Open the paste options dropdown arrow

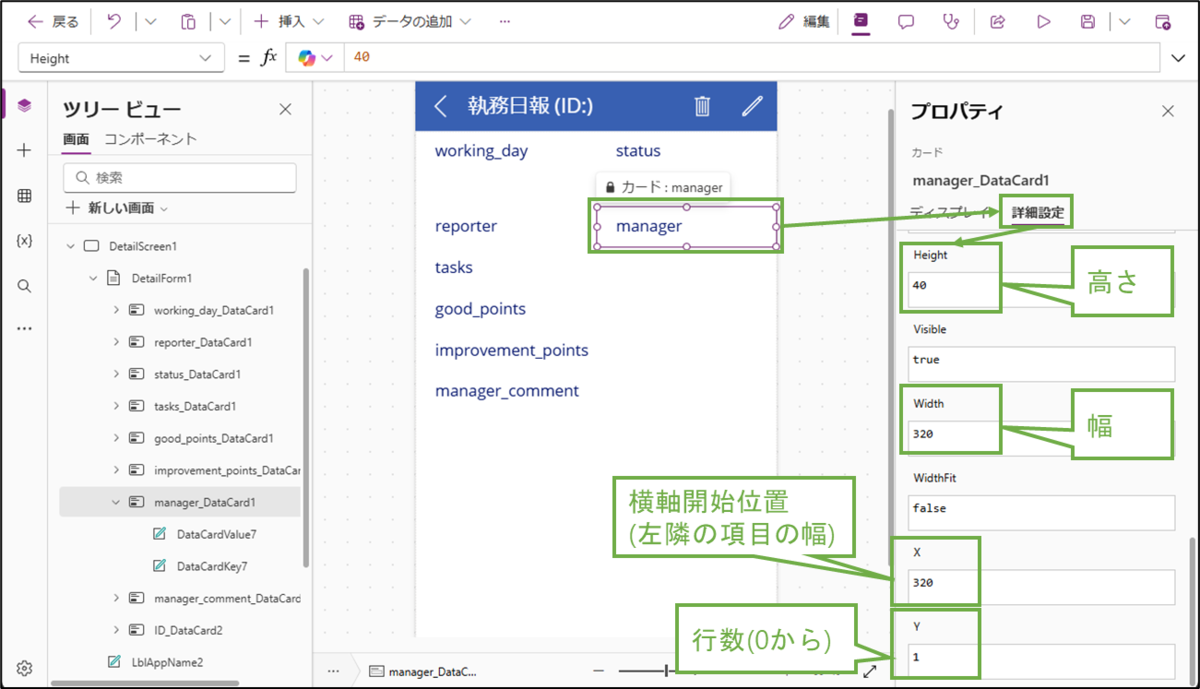(225, 21)
